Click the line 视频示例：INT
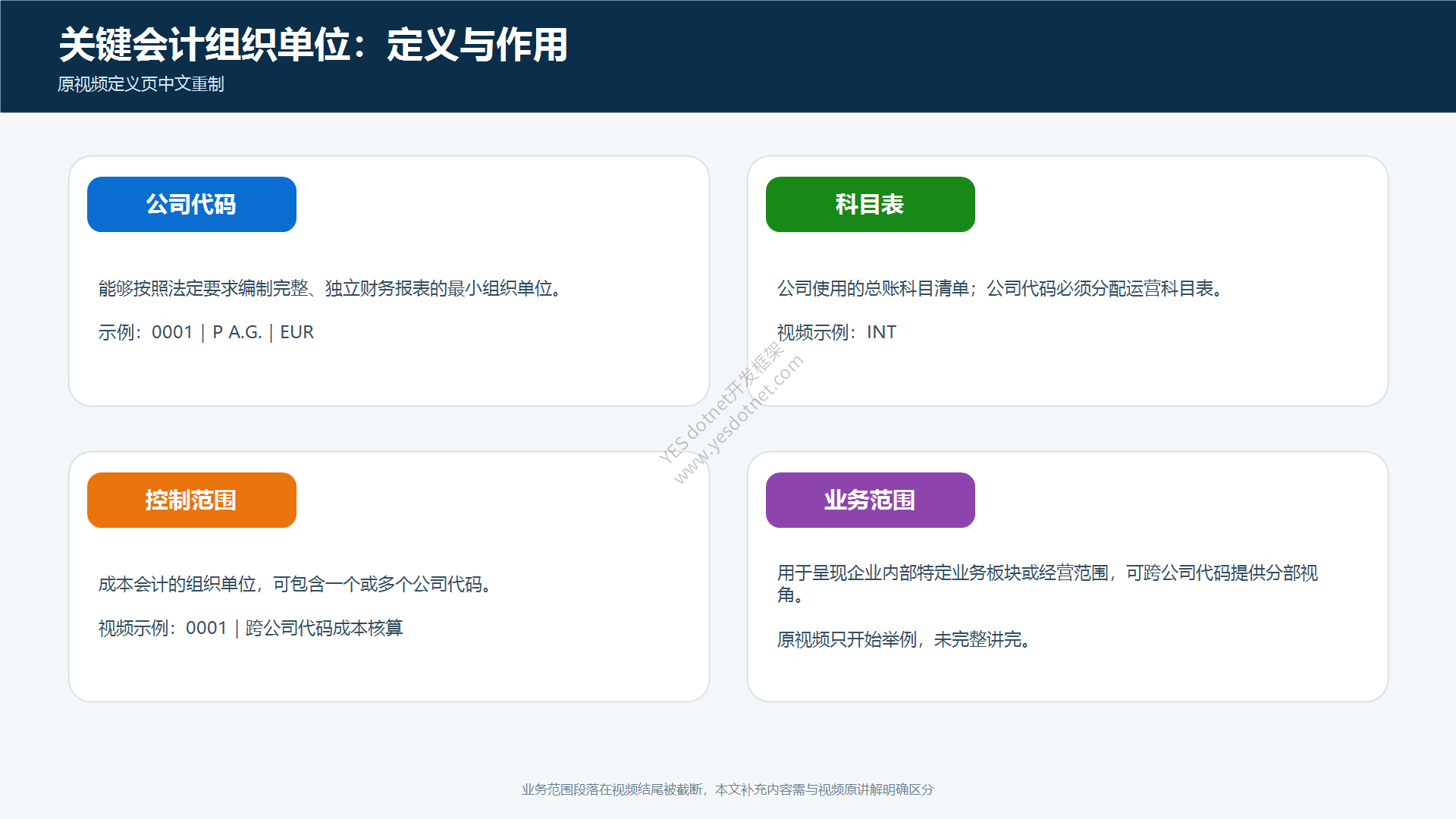 click(836, 332)
